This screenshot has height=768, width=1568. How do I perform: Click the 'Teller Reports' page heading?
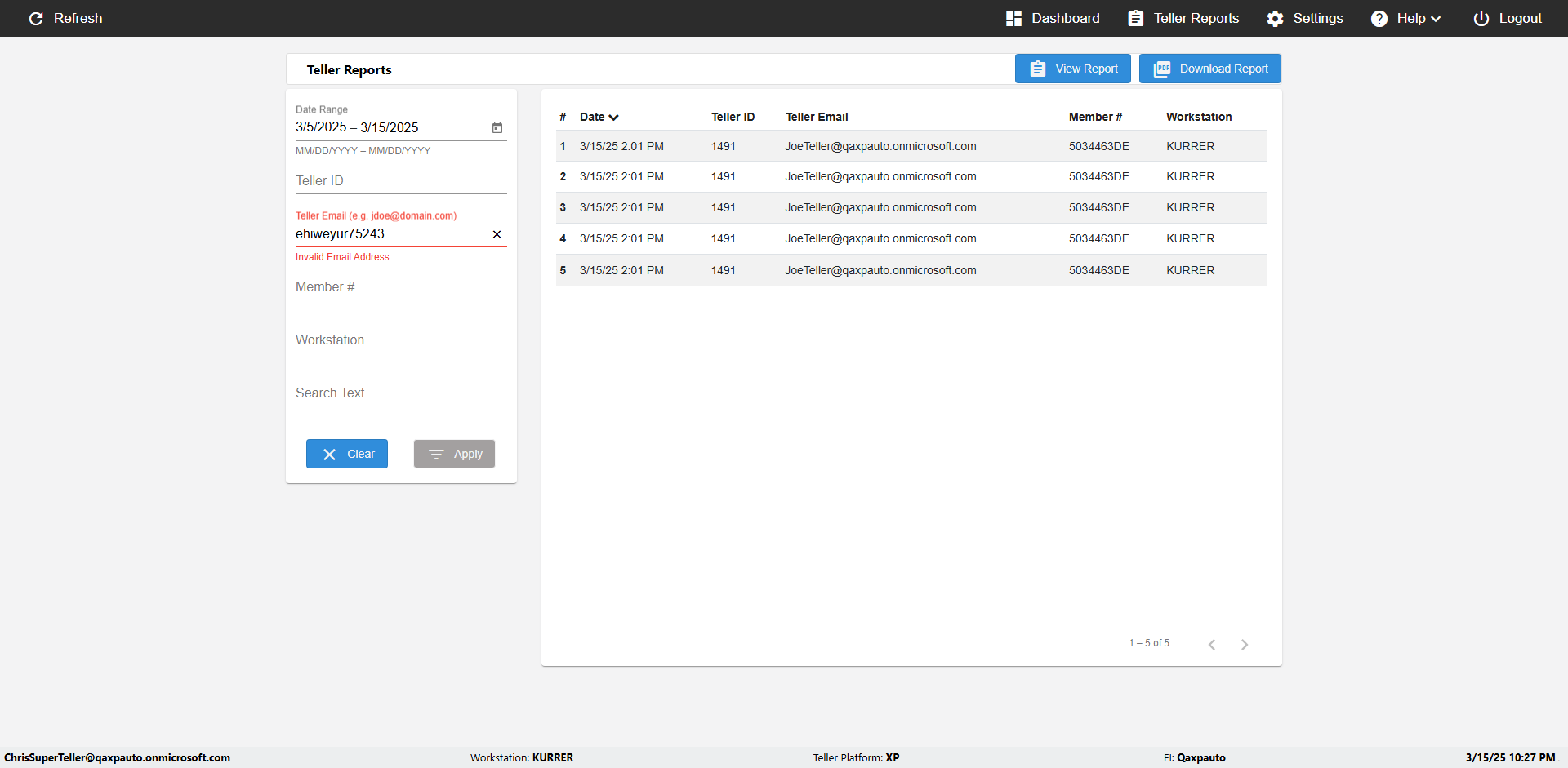tap(349, 70)
